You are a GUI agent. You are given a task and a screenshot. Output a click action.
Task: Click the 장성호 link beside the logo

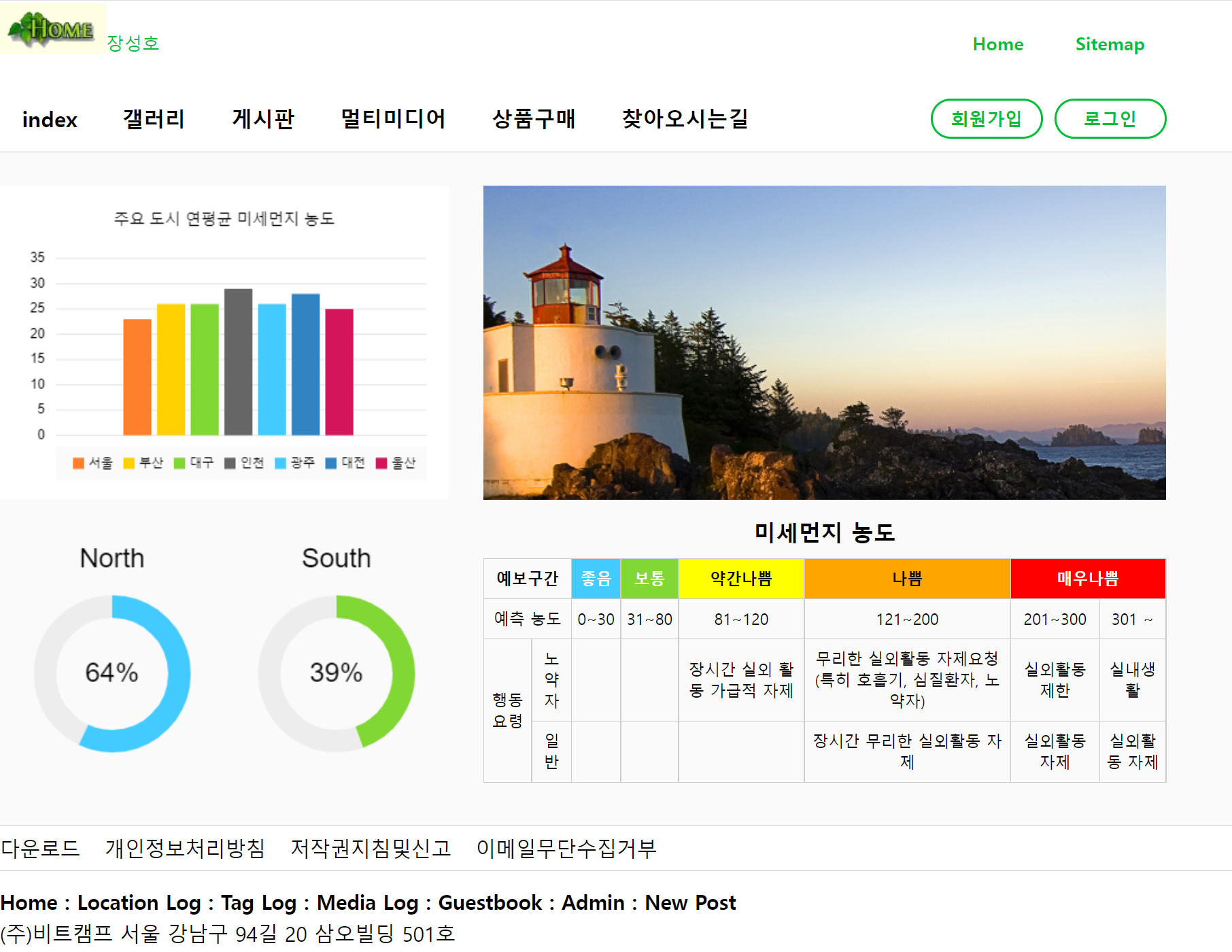coord(133,42)
